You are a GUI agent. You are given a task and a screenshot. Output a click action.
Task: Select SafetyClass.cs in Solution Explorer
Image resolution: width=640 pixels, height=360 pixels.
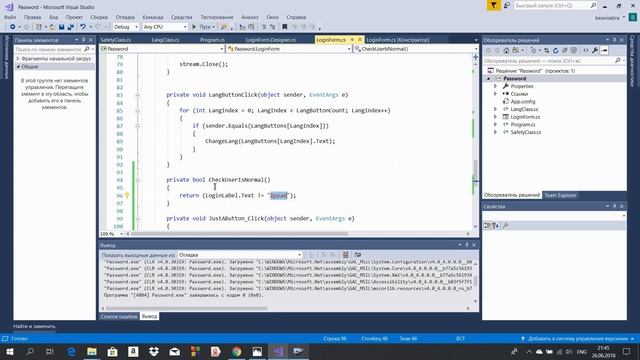[x=526, y=132]
